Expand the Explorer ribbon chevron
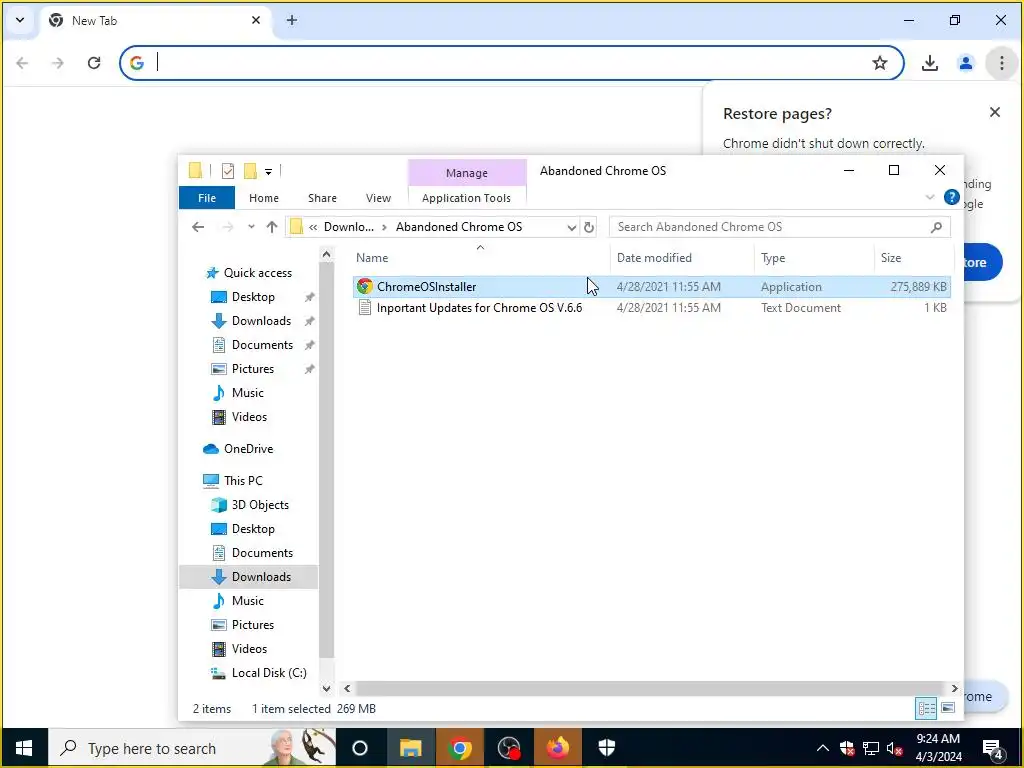Image resolution: width=1024 pixels, height=768 pixels. (x=930, y=197)
